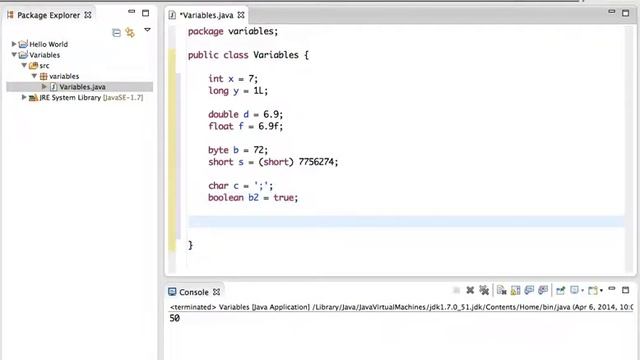Close the Console view tab

216,292
